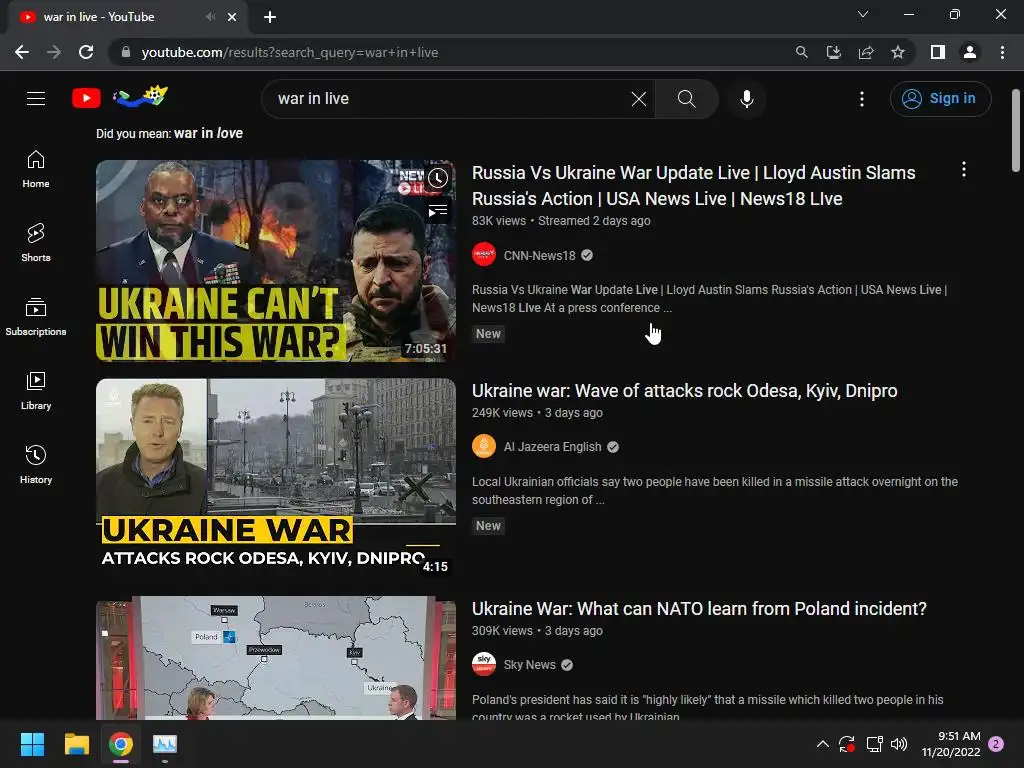The width and height of the screenshot is (1024, 768).
Task: Open a new browser tab
Action: 270,17
